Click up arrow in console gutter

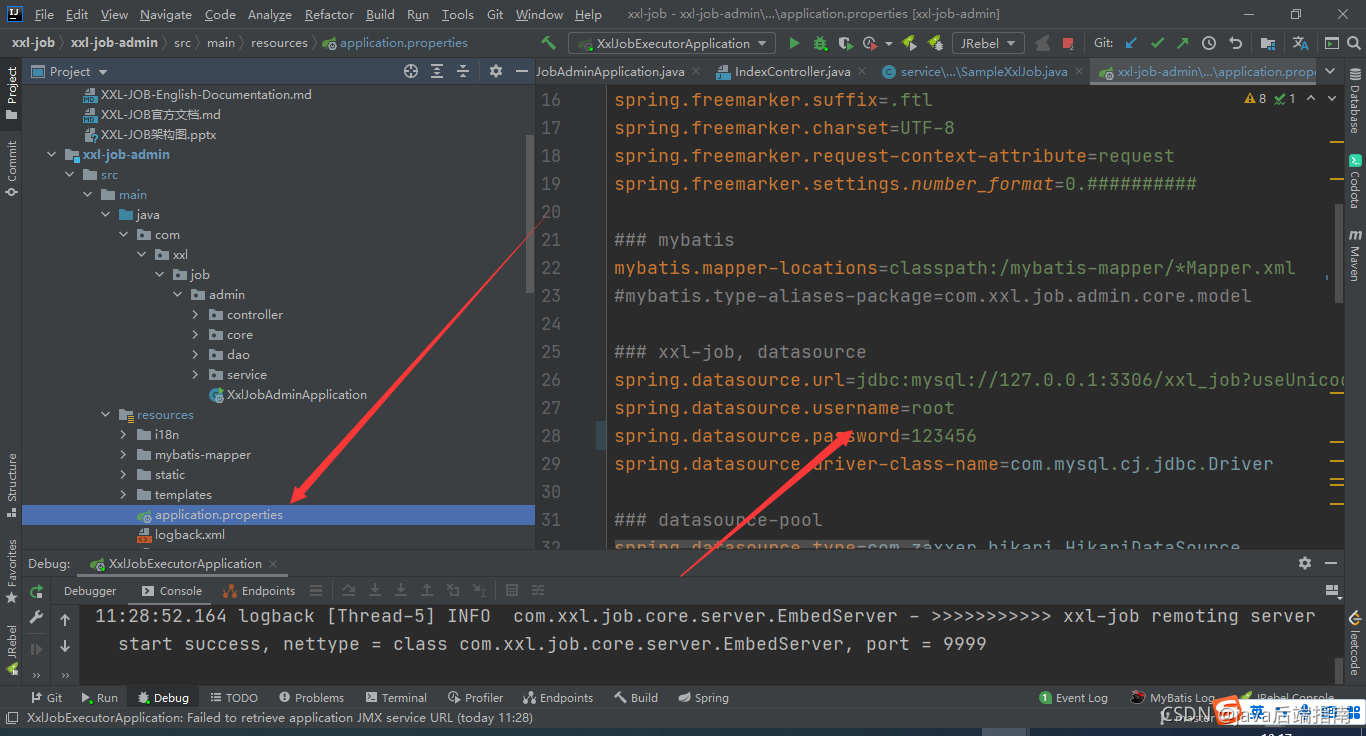pos(65,620)
